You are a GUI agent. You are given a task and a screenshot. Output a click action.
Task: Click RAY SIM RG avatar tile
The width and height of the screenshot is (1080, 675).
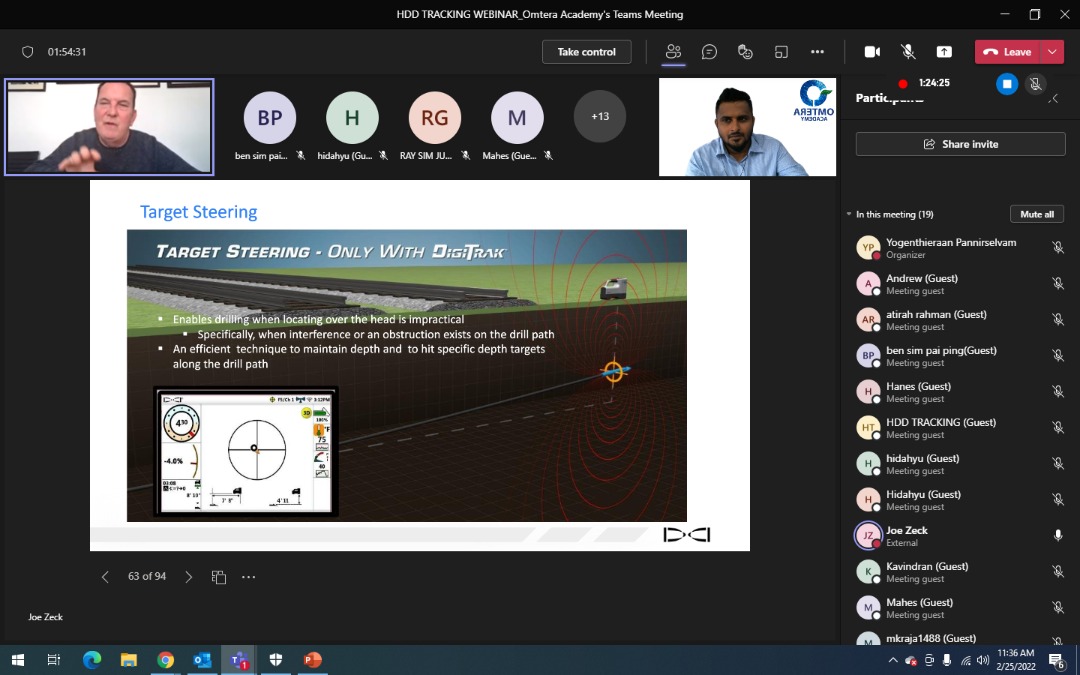point(435,117)
